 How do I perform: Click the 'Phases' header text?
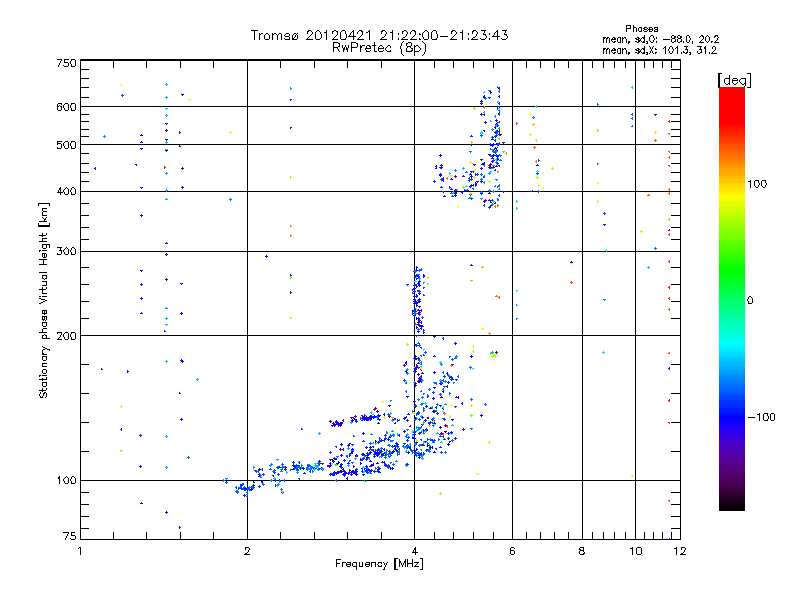[x=641, y=29]
